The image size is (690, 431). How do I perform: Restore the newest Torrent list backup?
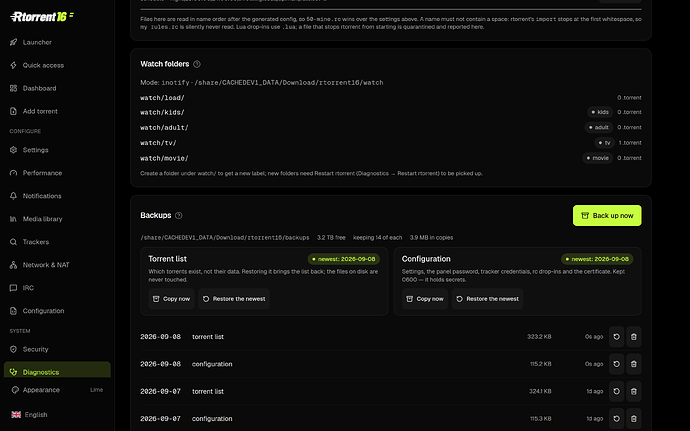[x=234, y=298]
